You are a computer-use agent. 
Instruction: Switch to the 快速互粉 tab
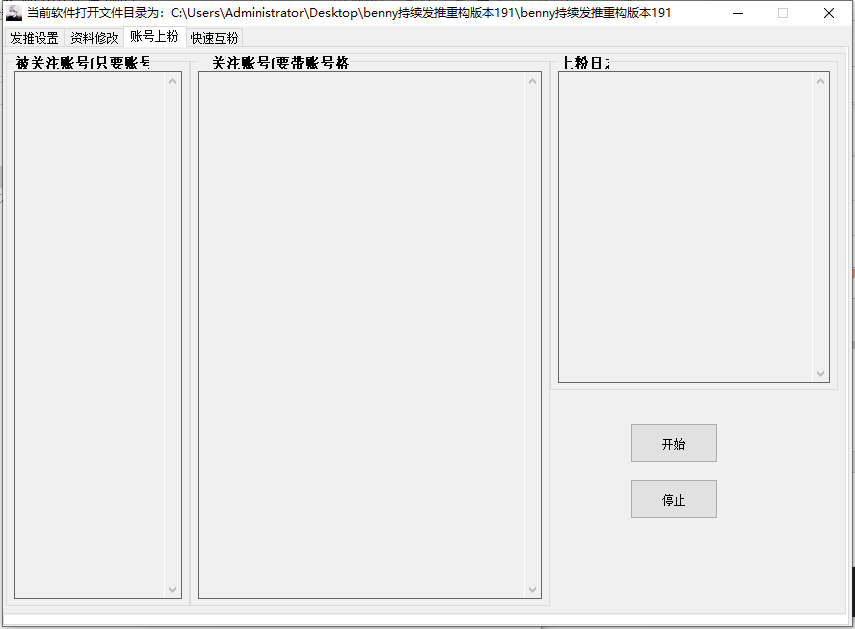pos(214,38)
